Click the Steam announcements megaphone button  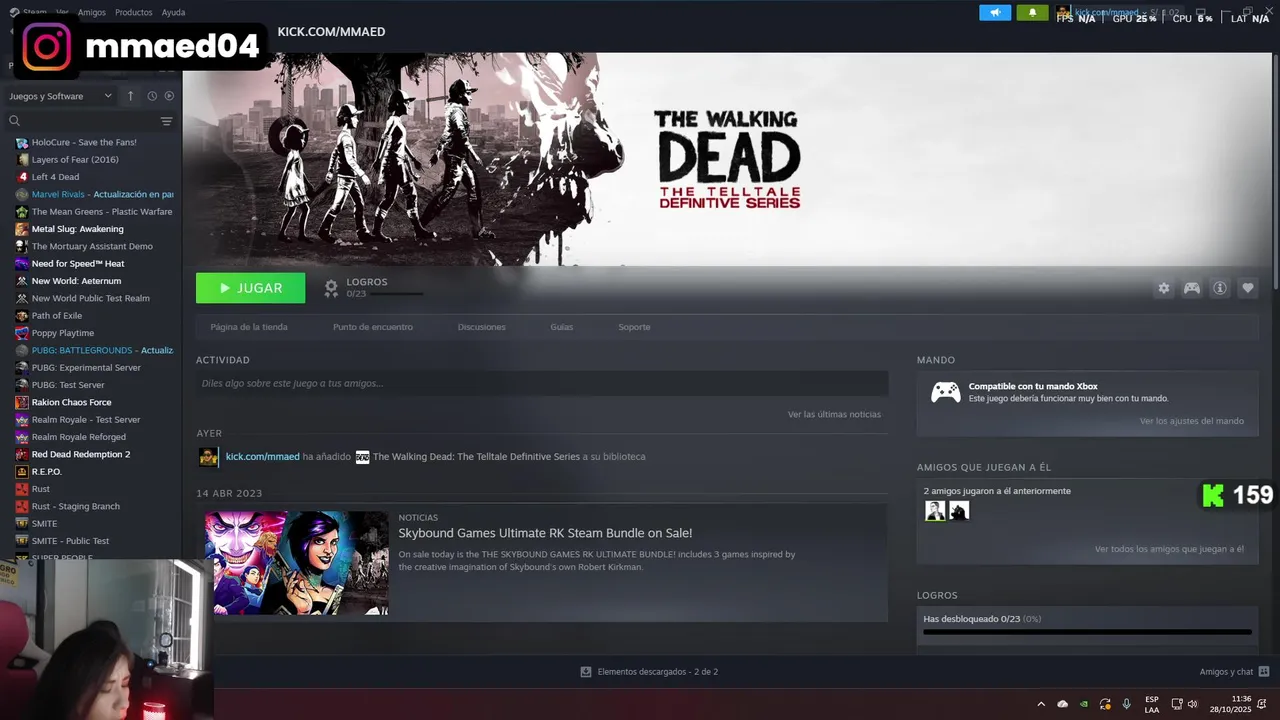coord(995,13)
